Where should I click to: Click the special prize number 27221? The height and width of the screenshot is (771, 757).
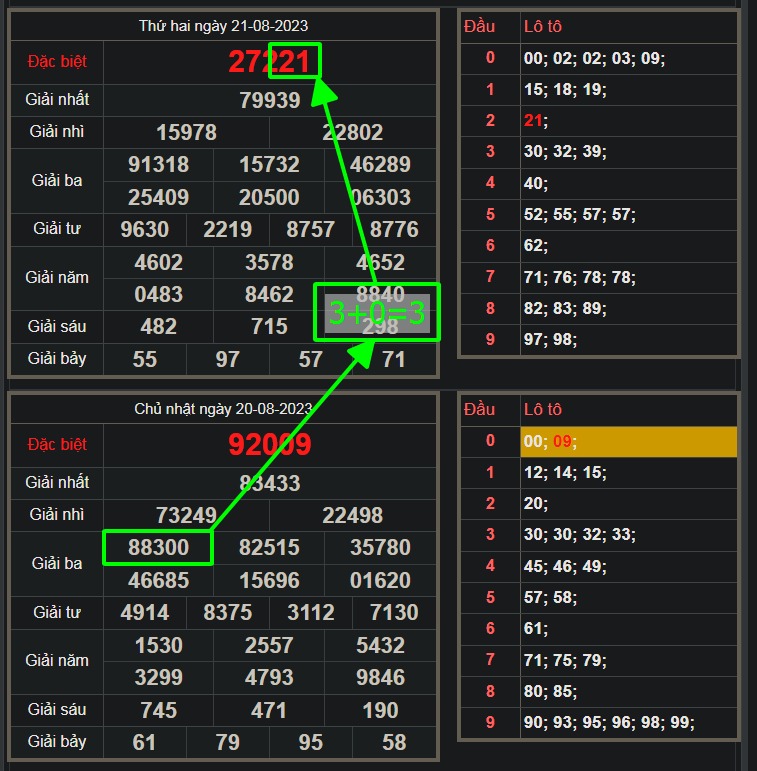(x=270, y=62)
